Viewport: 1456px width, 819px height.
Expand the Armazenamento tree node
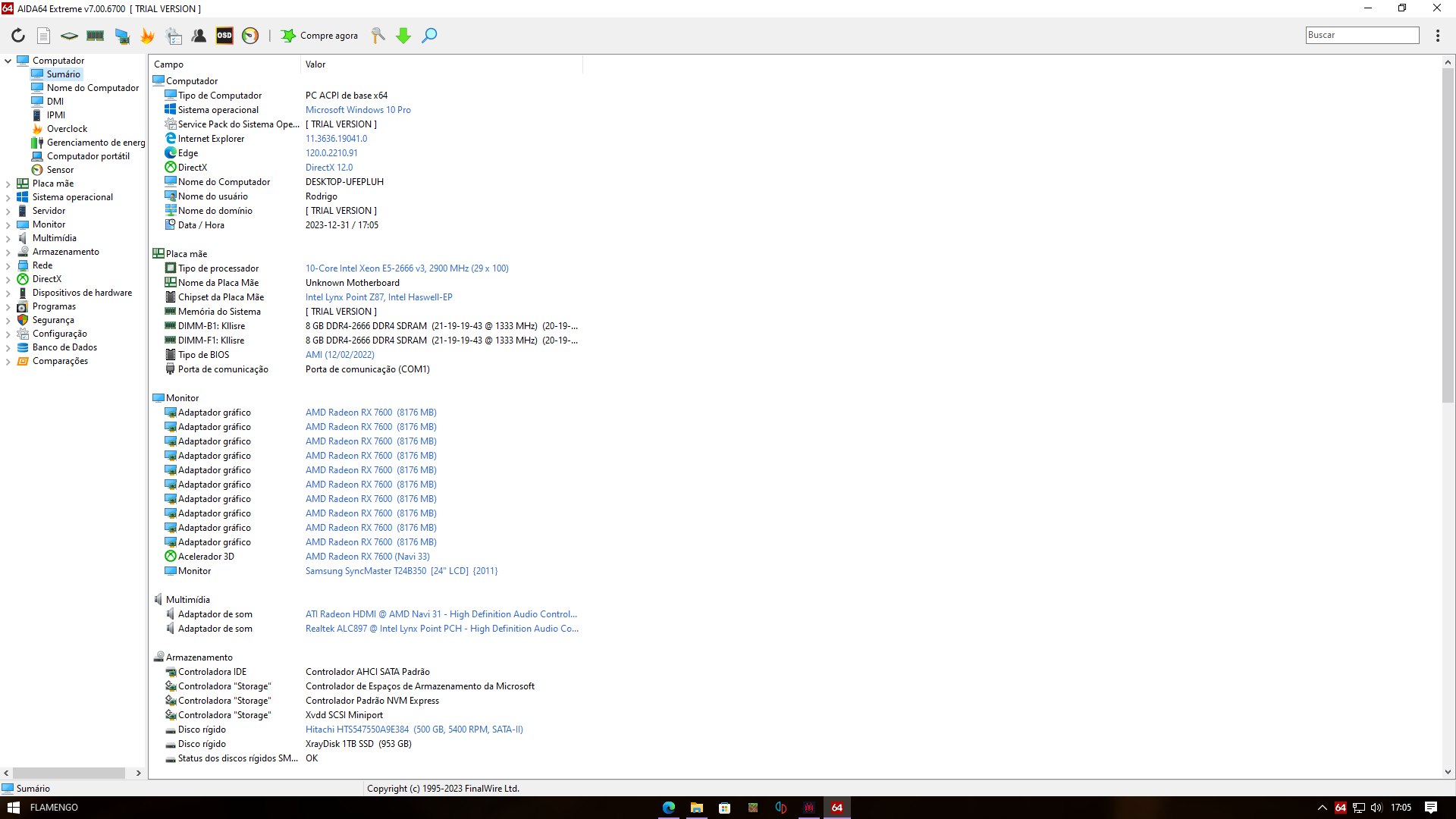tap(8, 252)
